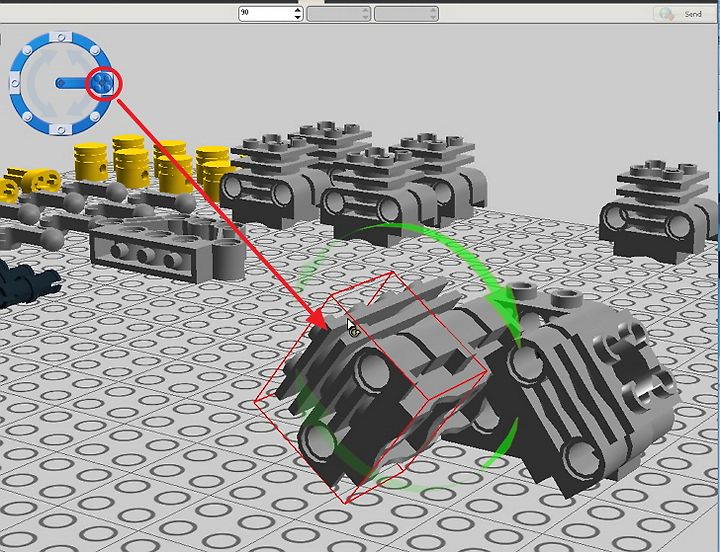The height and width of the screenshot is (552, 720).
Task: Click the lower-left stud on the rotation wheel ring
Action: 28,117
